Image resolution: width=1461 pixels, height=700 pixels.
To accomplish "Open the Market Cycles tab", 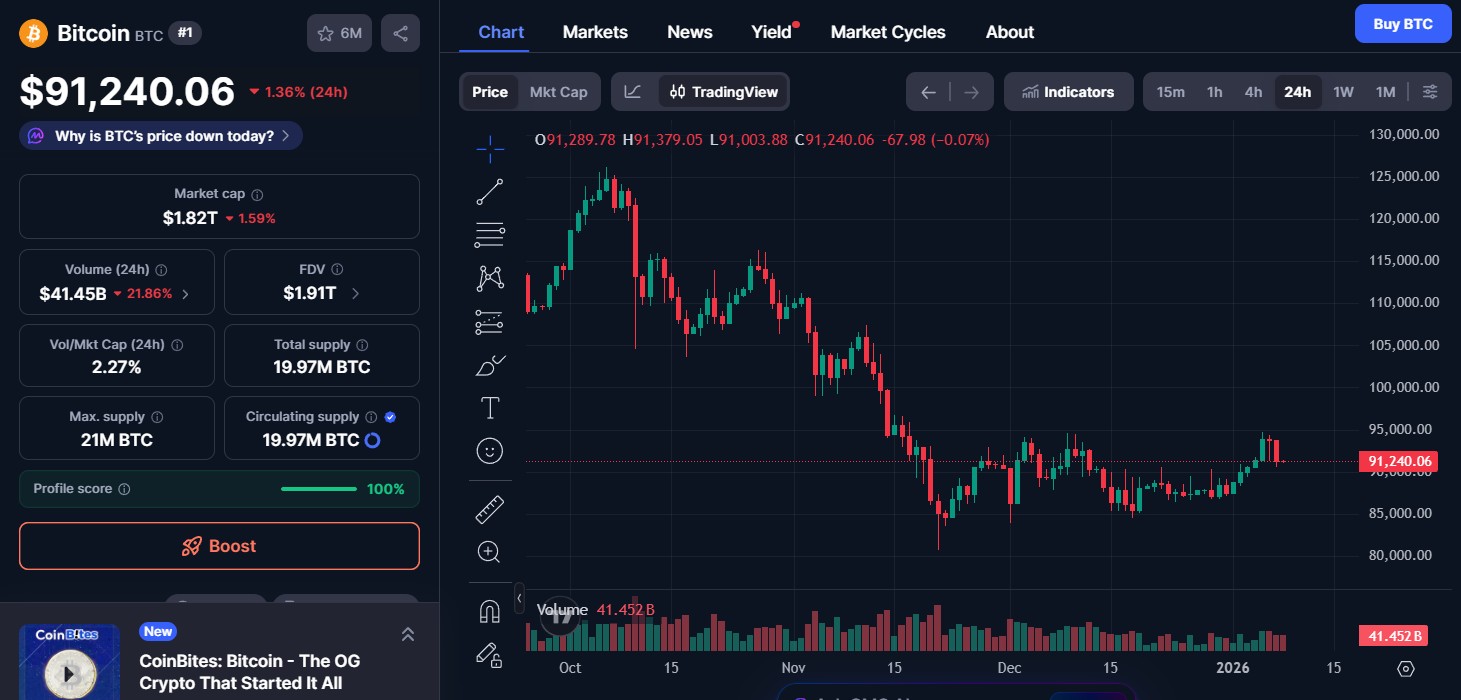I will (x=887, y=31).
